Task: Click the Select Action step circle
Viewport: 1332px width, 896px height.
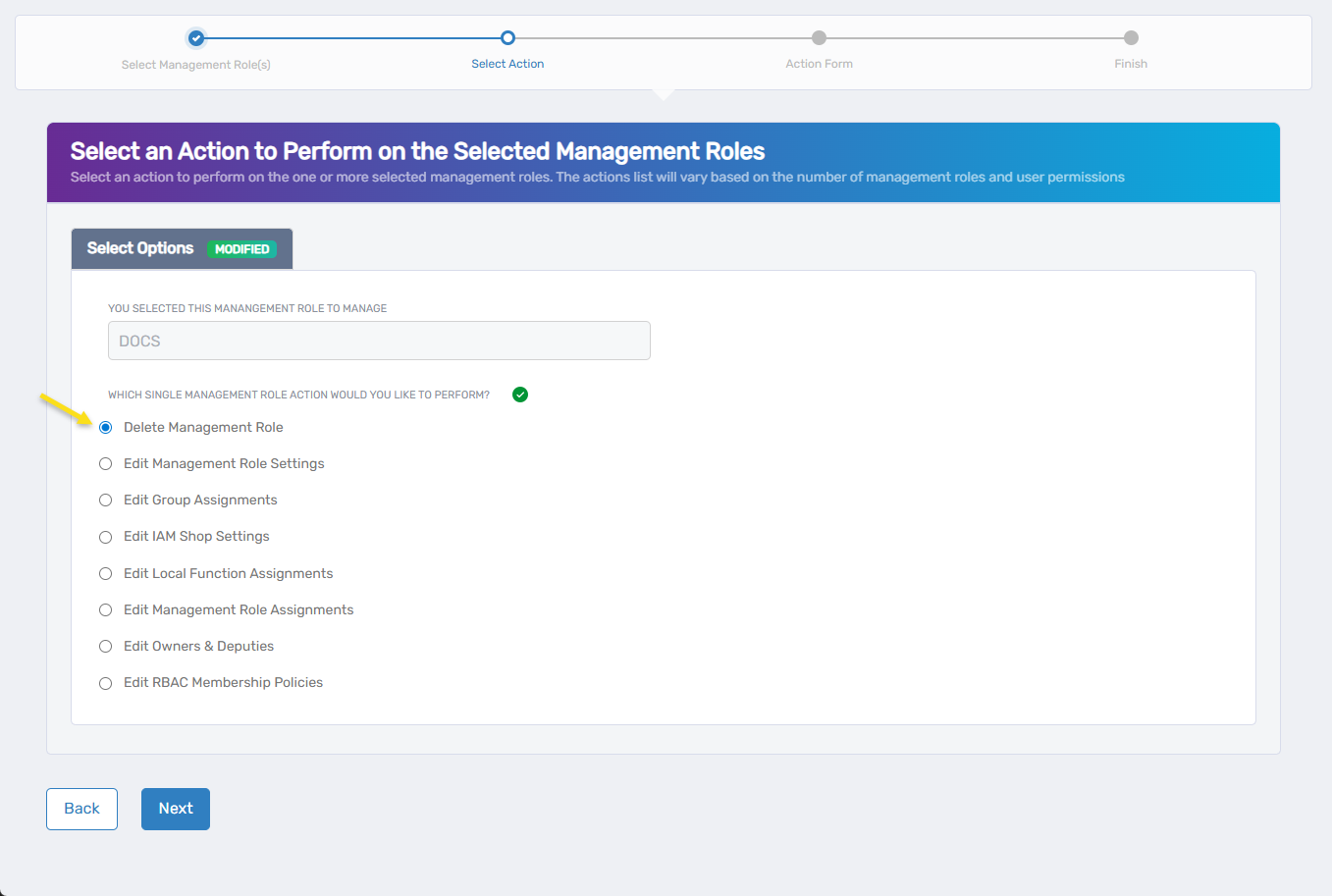Action: click(x=507, y=38)
